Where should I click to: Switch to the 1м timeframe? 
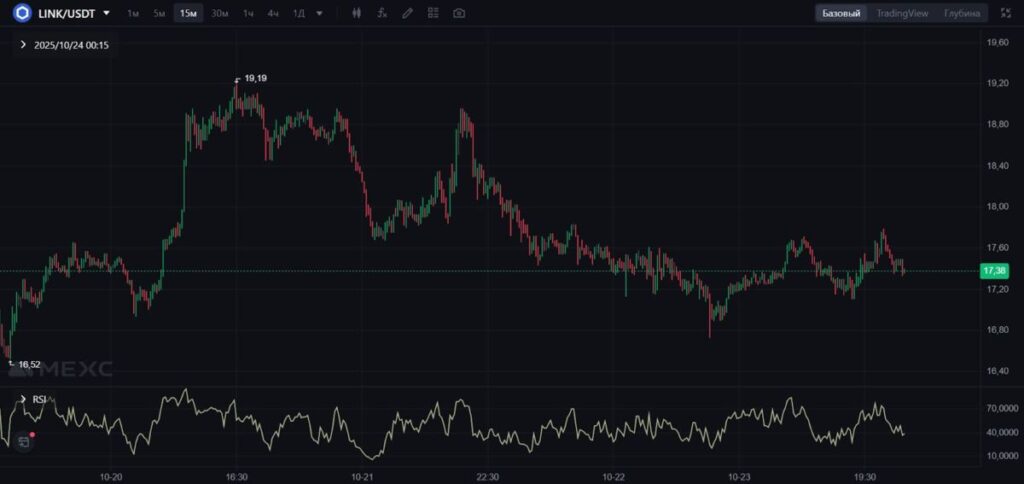[x=133, y=14]
